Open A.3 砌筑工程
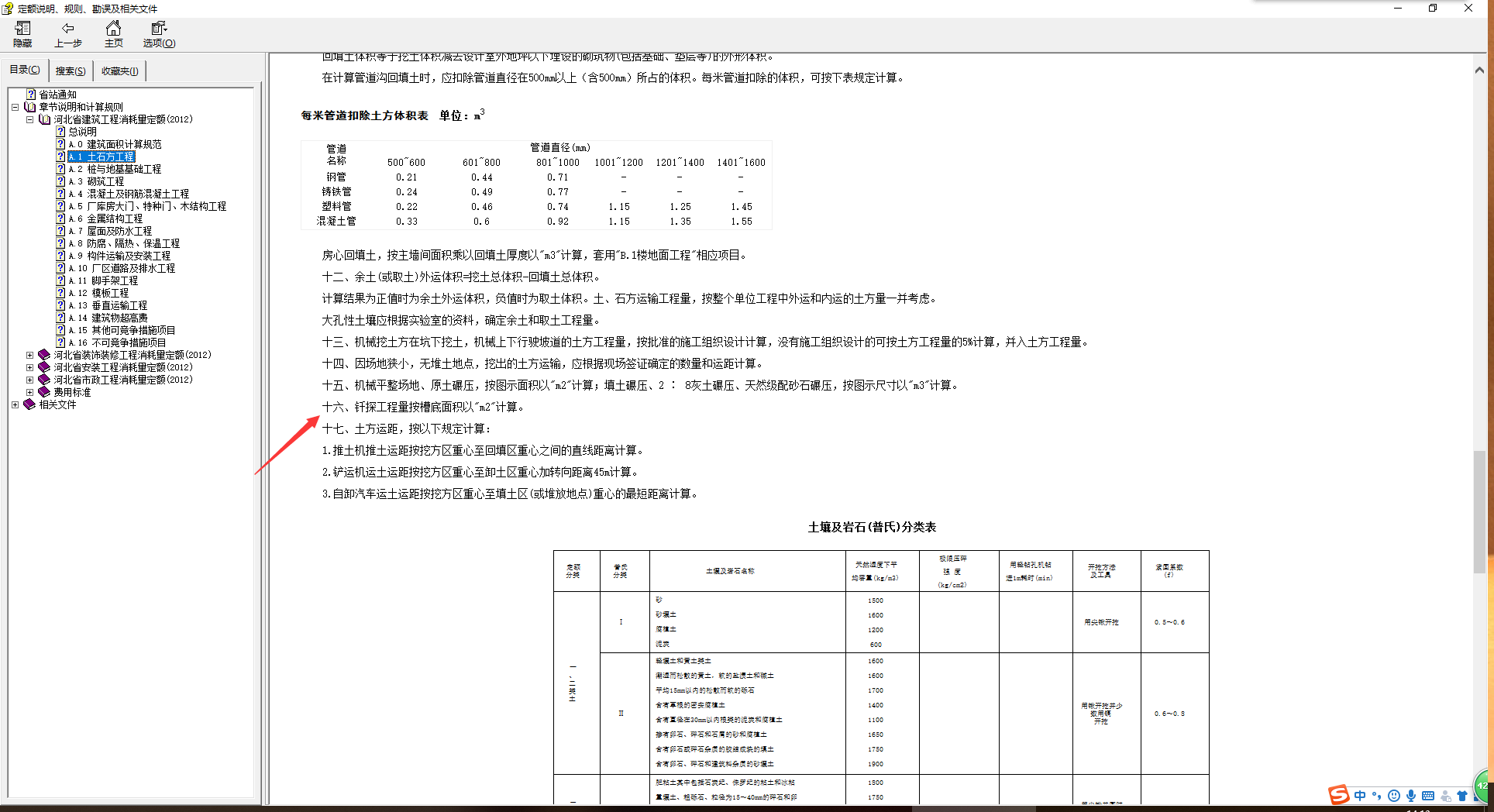This screenshot has height=812, width=1494. click(x=96, y=181)
